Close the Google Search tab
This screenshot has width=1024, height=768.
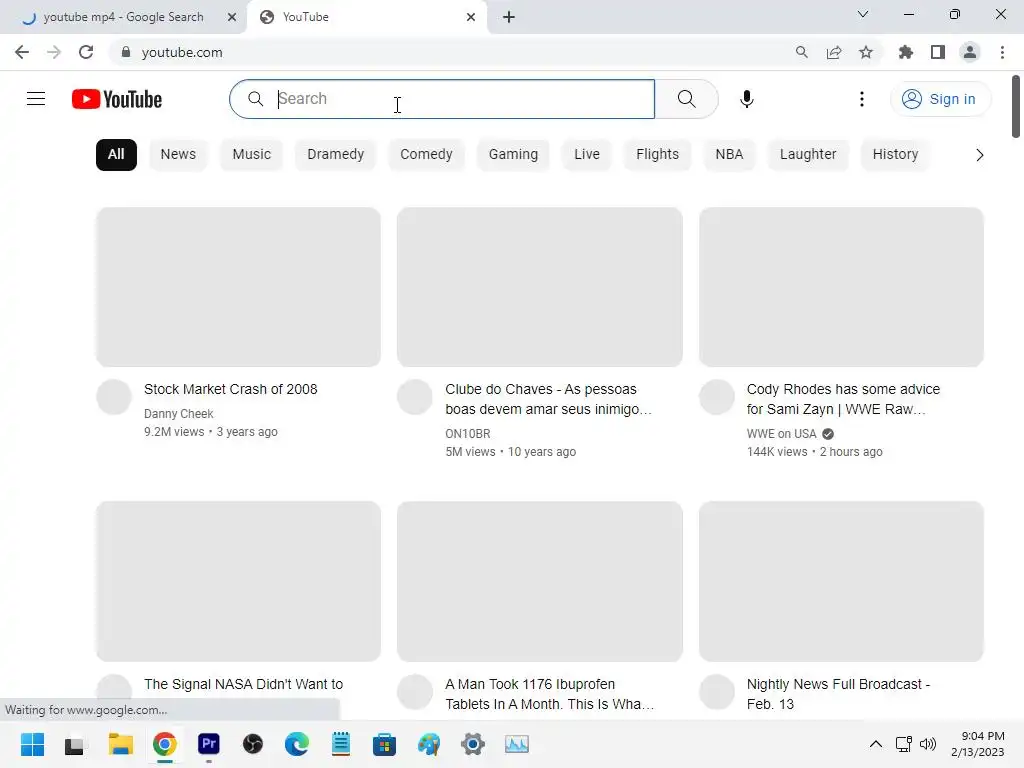(x=232, y=17)
